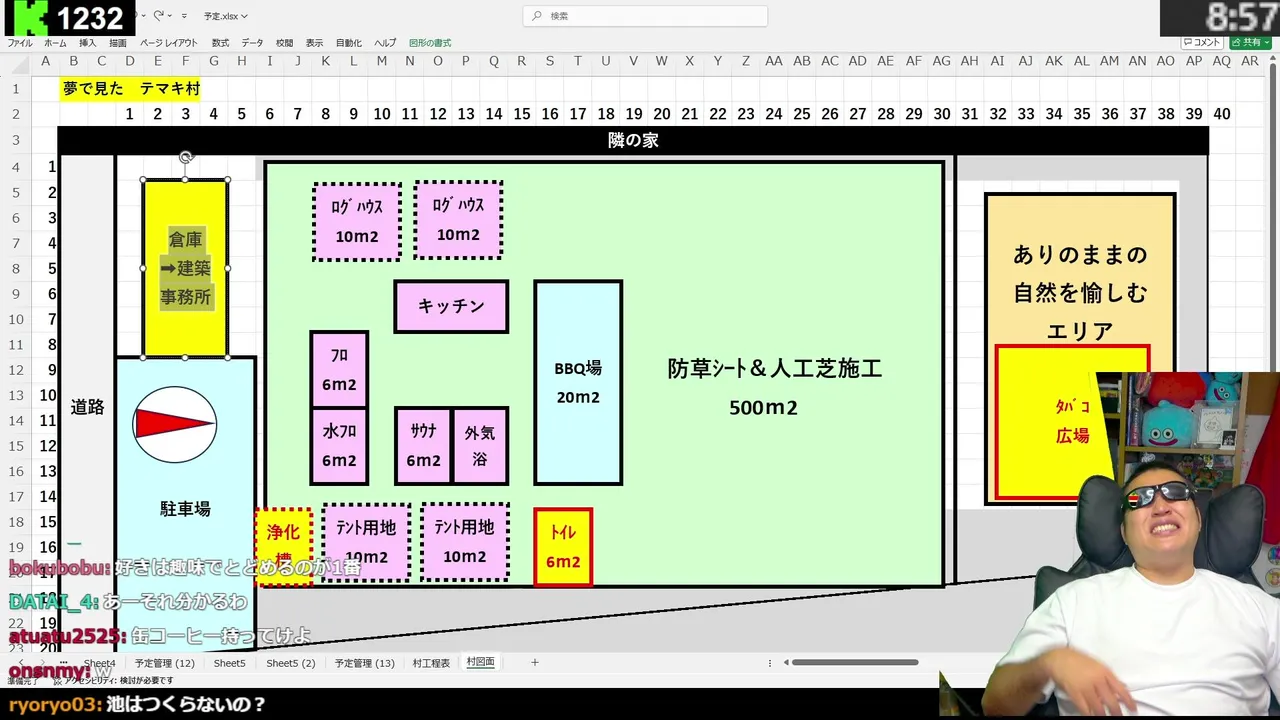This screenshot has height=720, width=1280.
Task: Click the horizontal scrollbar thumb
Action: pos(855,662)
